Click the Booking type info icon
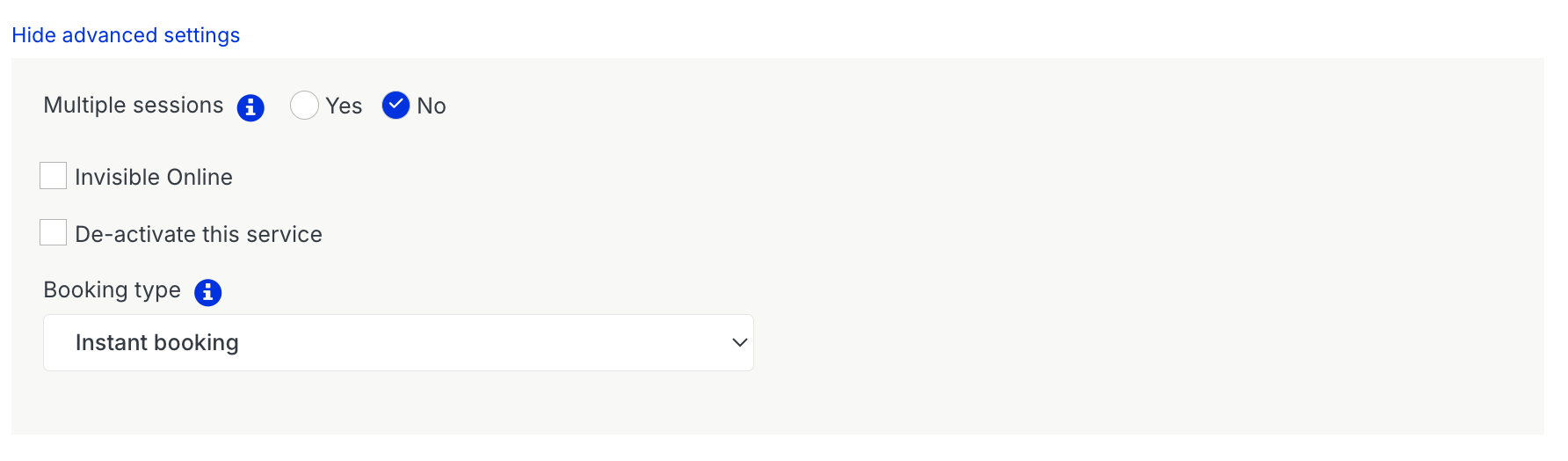This screenshot has height=461, width=1568. (x=207, y=292)
